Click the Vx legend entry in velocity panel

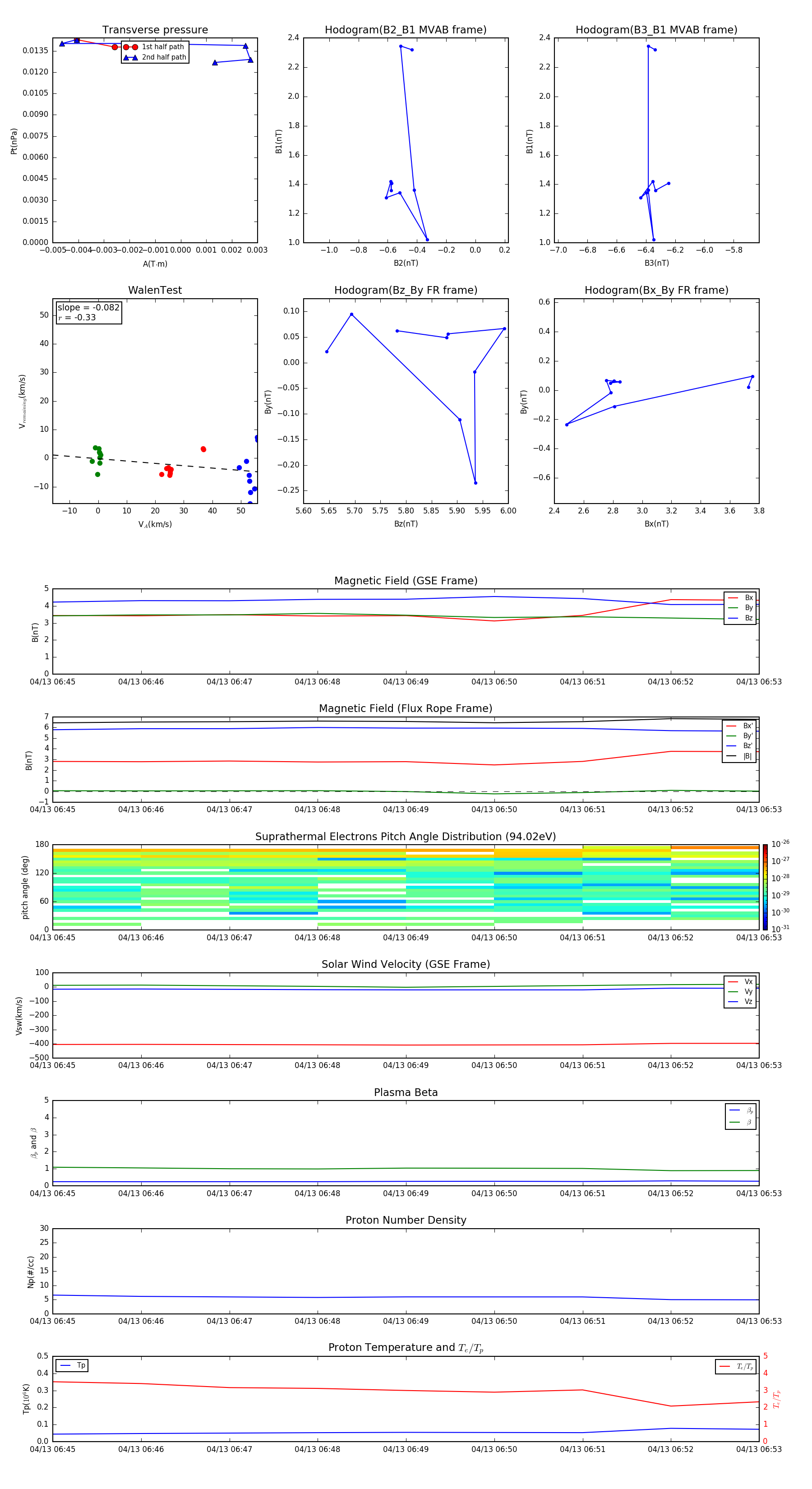pyautogui.click(x=740, y=981)
